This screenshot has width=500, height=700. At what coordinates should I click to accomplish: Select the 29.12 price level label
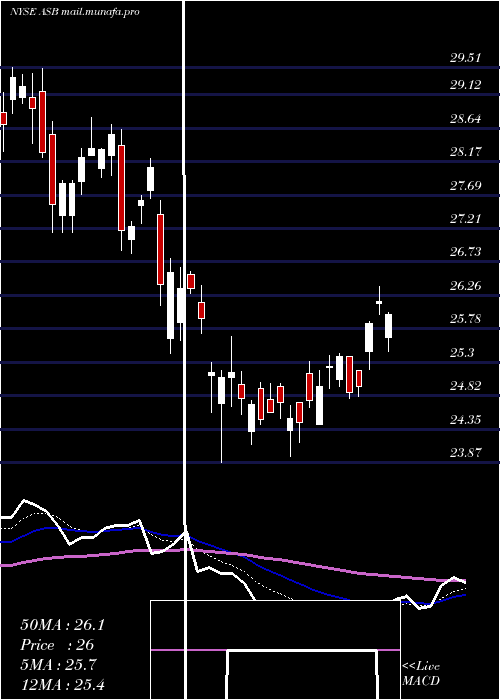tap(466, 84)
